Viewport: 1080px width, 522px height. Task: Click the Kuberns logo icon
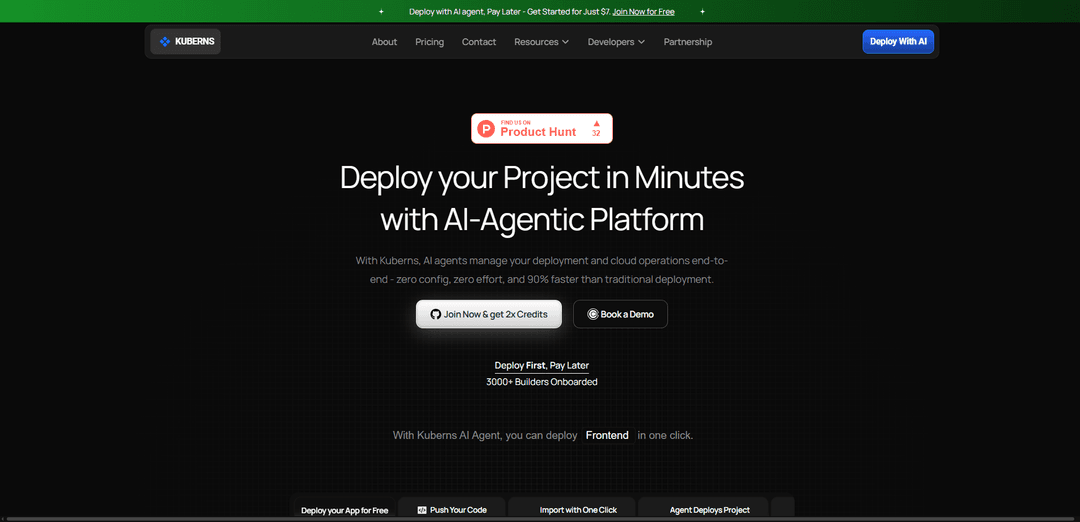165,41
